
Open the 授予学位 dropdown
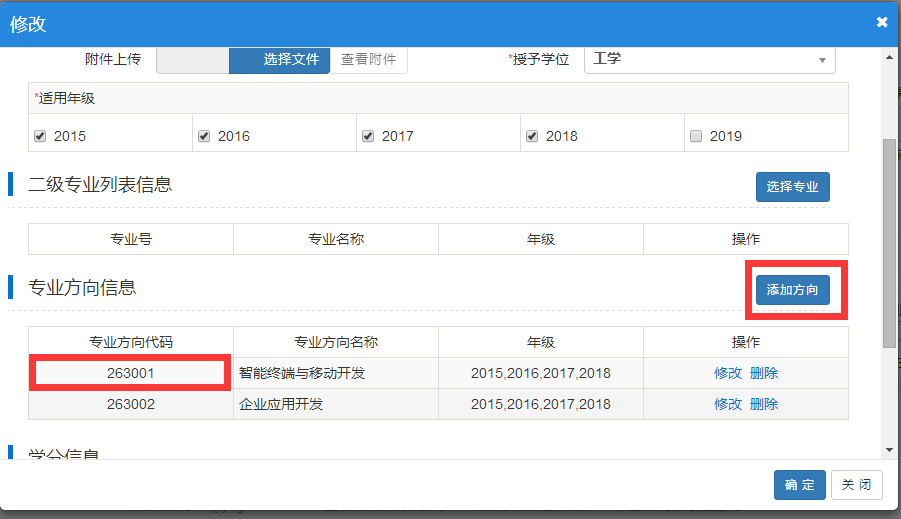pyautogui.click(x=709, y=59)
